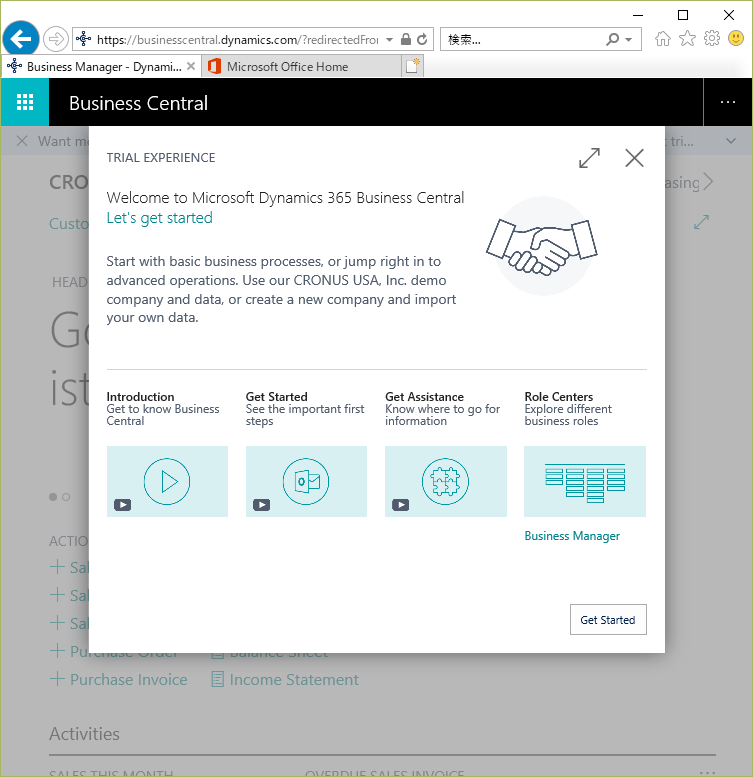Open favorites star icon
This screenshot has height=777, width=753.
687,39
